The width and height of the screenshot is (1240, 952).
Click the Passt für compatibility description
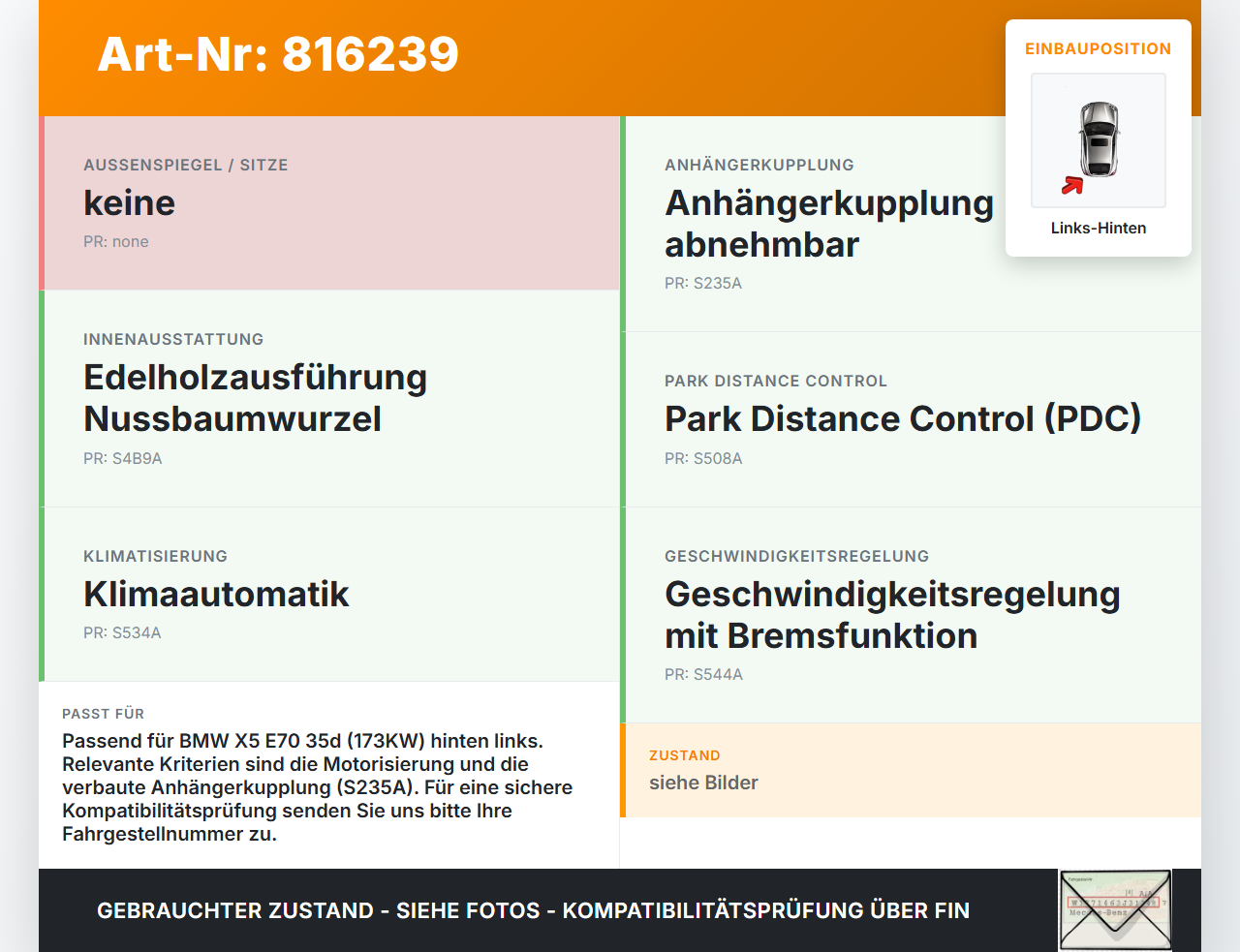pyautogui.click(x=318, y=786)
